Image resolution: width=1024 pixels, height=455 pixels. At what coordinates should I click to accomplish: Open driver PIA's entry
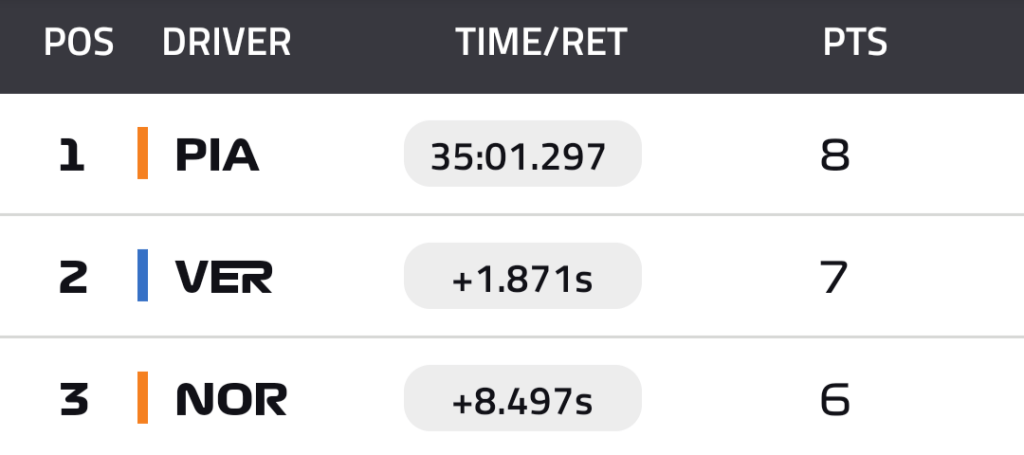[217, 155]
